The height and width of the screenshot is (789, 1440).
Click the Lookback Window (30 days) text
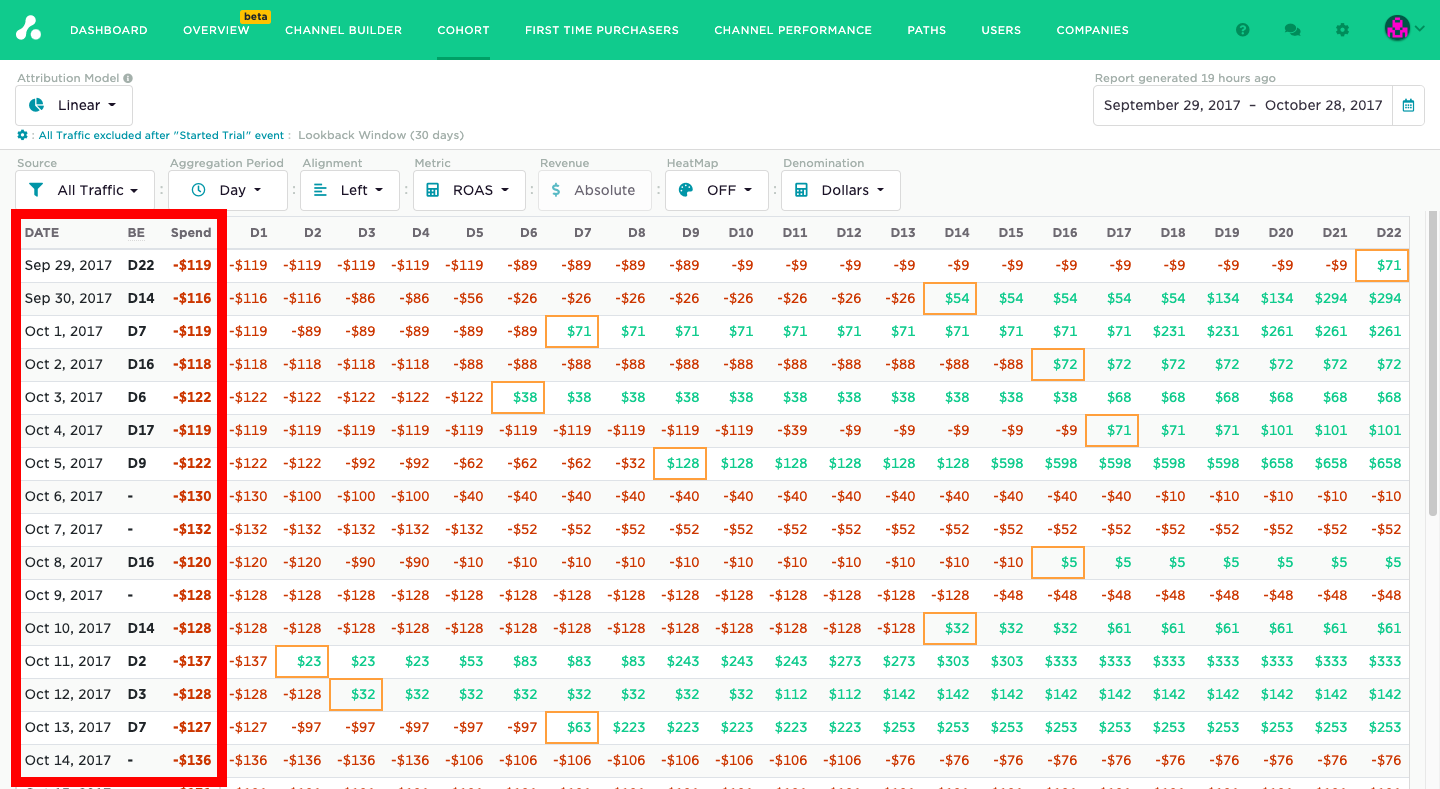tap(381, 135)
